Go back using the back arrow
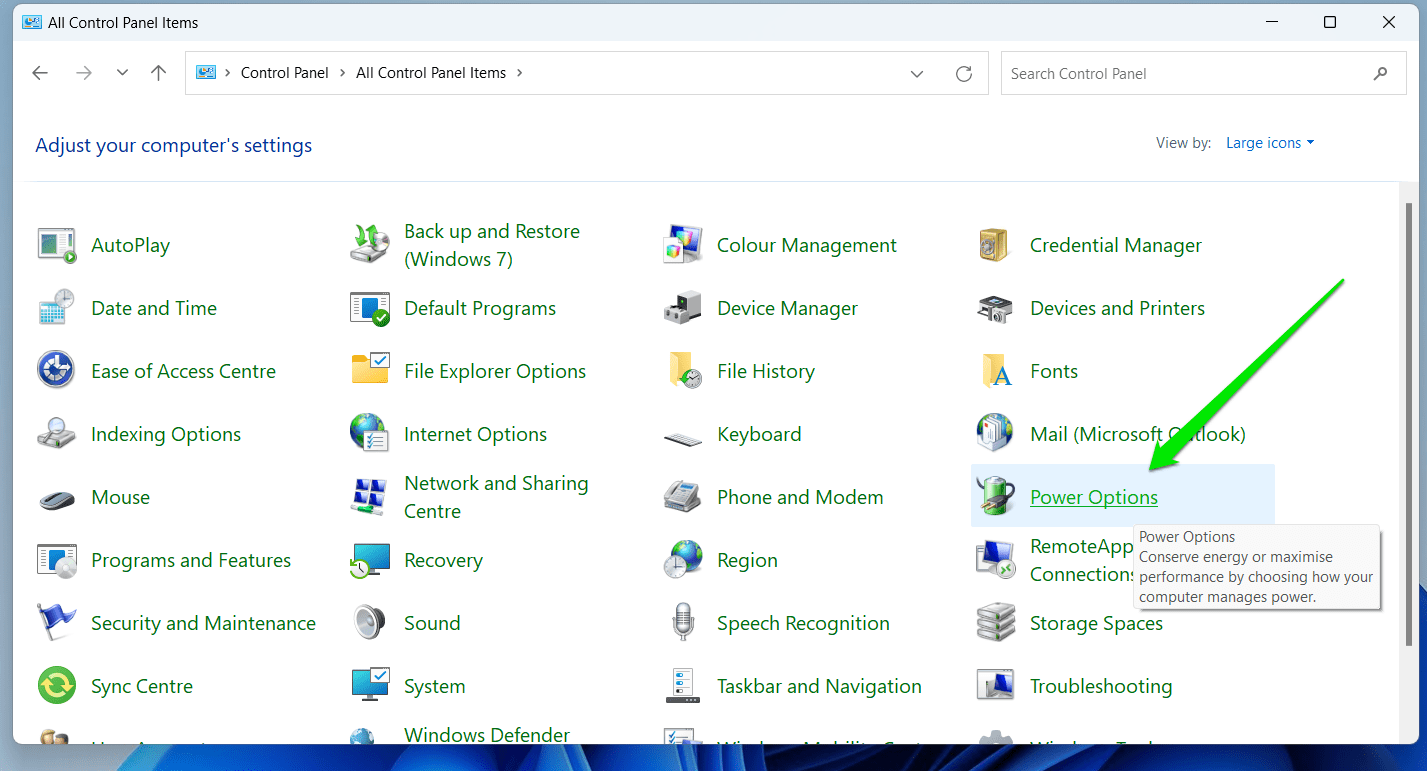This screenshot has height=771, width=1427. click(x=40, y=73)
